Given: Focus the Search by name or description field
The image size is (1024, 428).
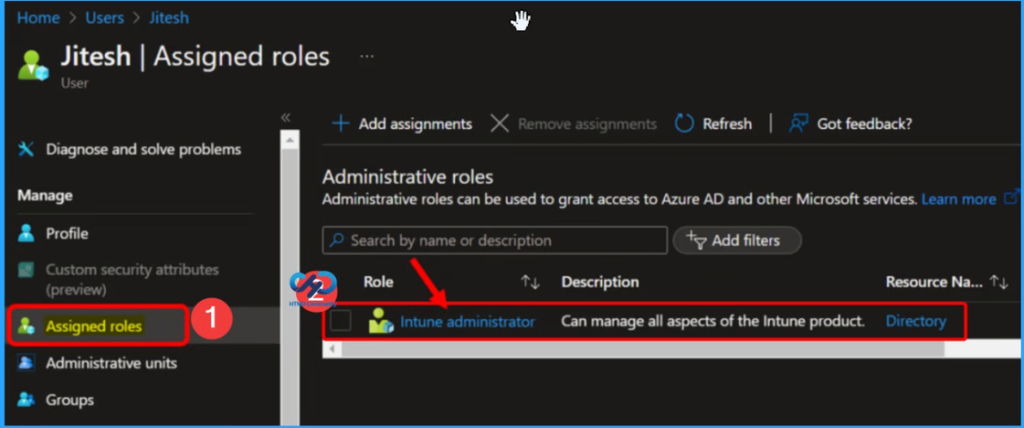Looking at the screenshot, I should [495, 240].
